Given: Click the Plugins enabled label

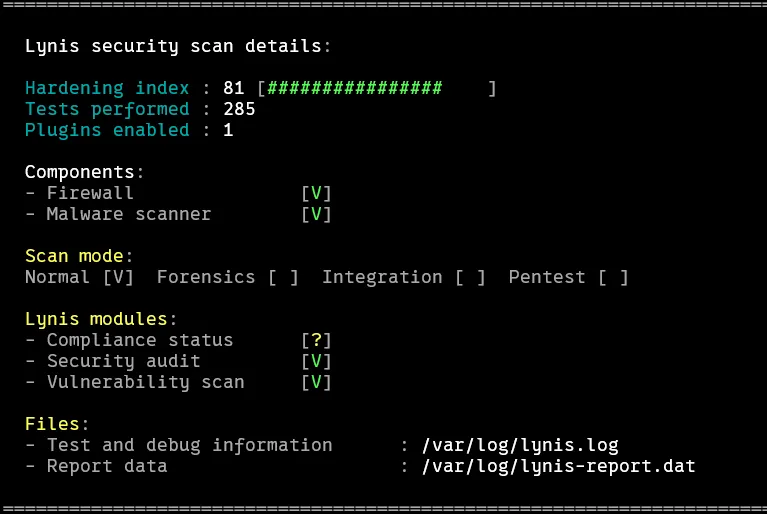Looking at the screenshot, I should 107,130.
